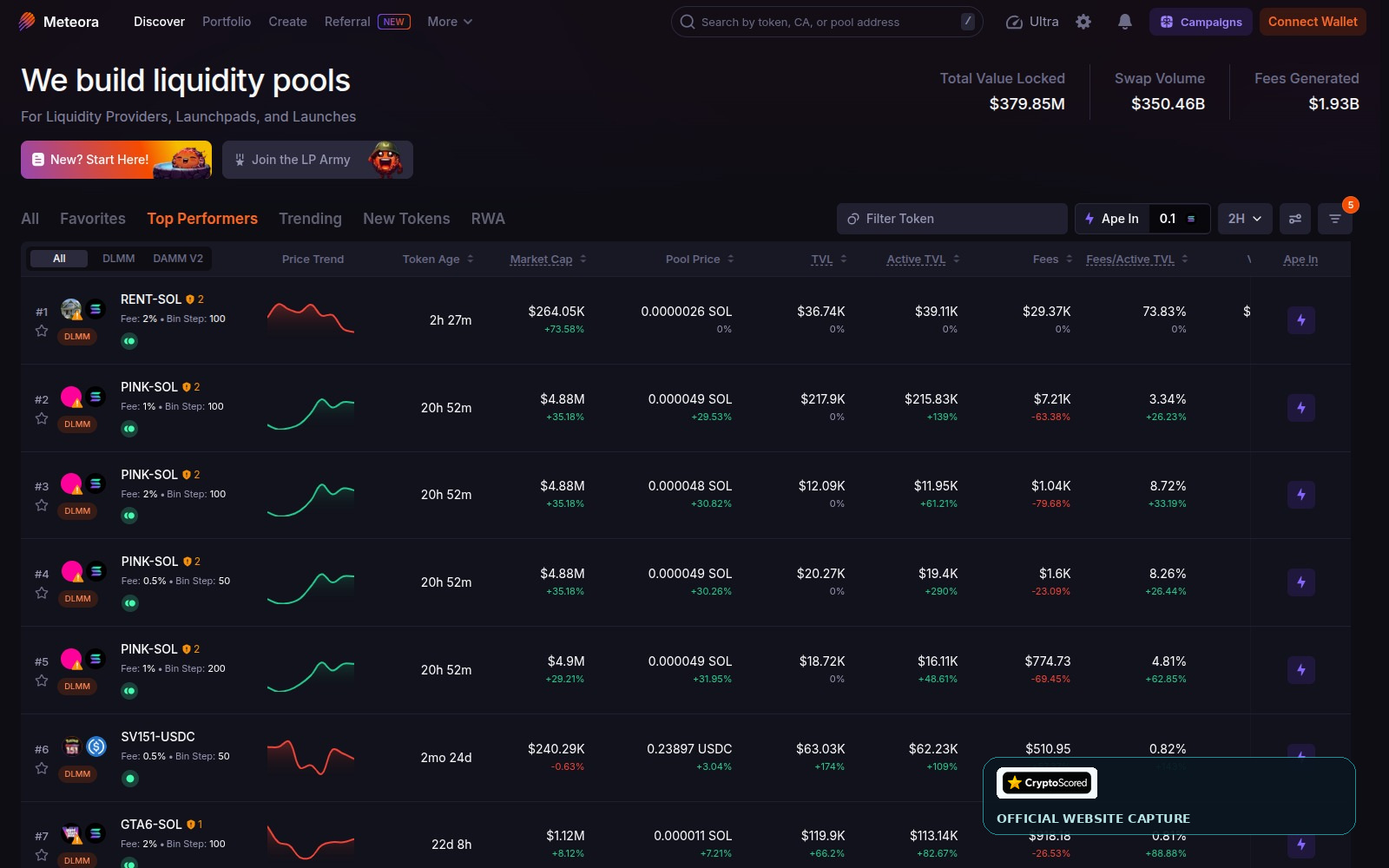Click the Meteora logo icon
Screen dimensions: 1389x868
tap(27, 22)
